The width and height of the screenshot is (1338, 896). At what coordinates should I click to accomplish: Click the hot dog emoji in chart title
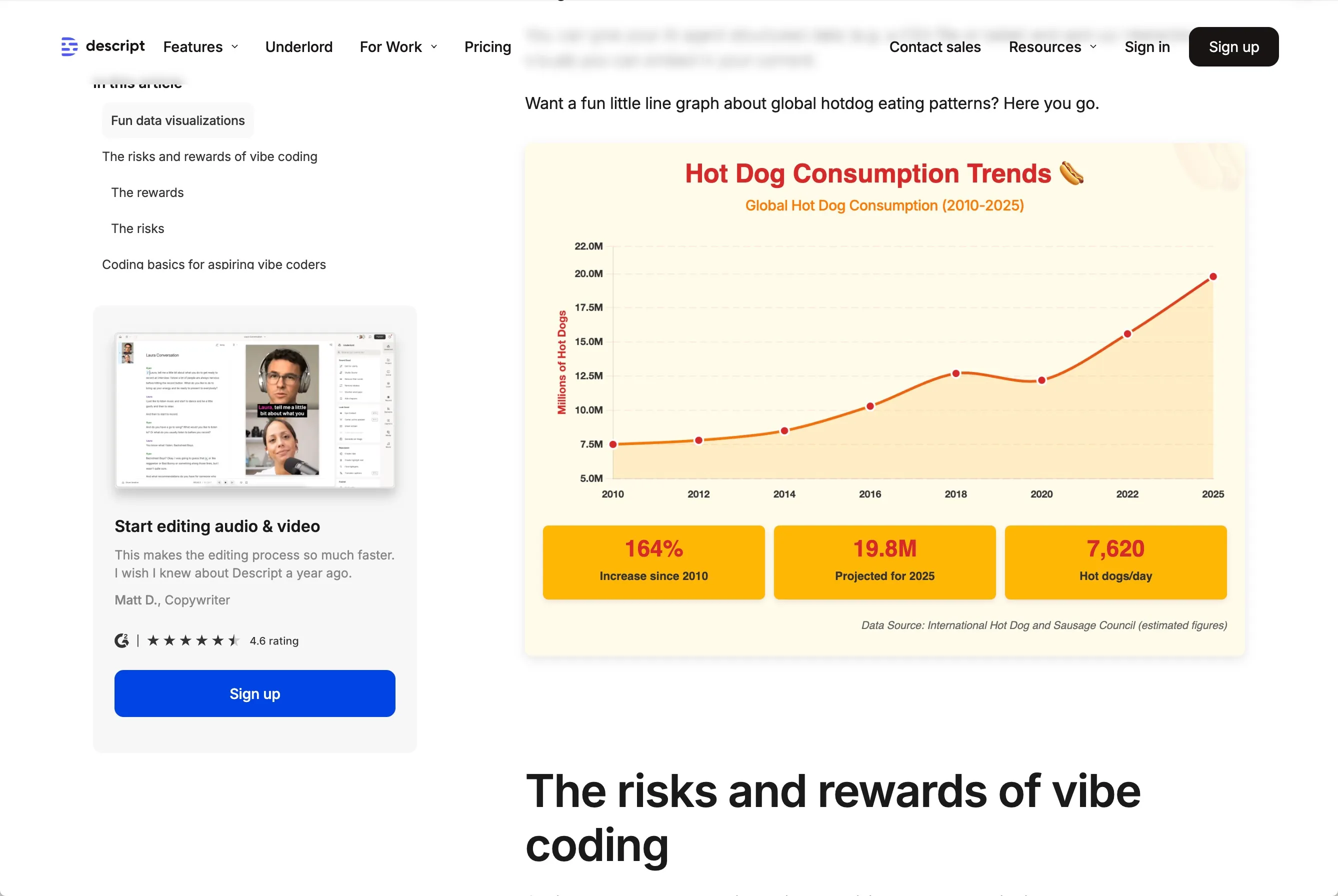click(x=1071, y=173)
